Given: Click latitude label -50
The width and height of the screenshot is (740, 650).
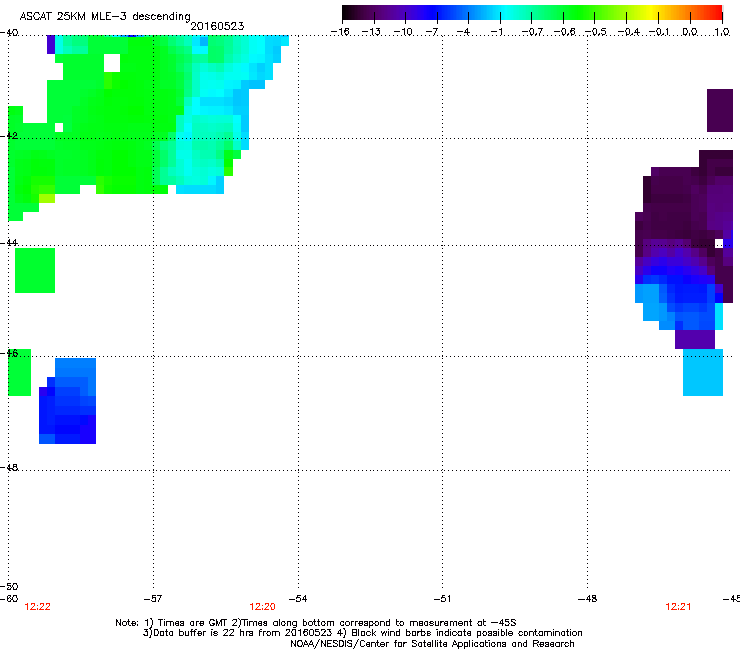Looking at the screenshot, I should 9,587.
